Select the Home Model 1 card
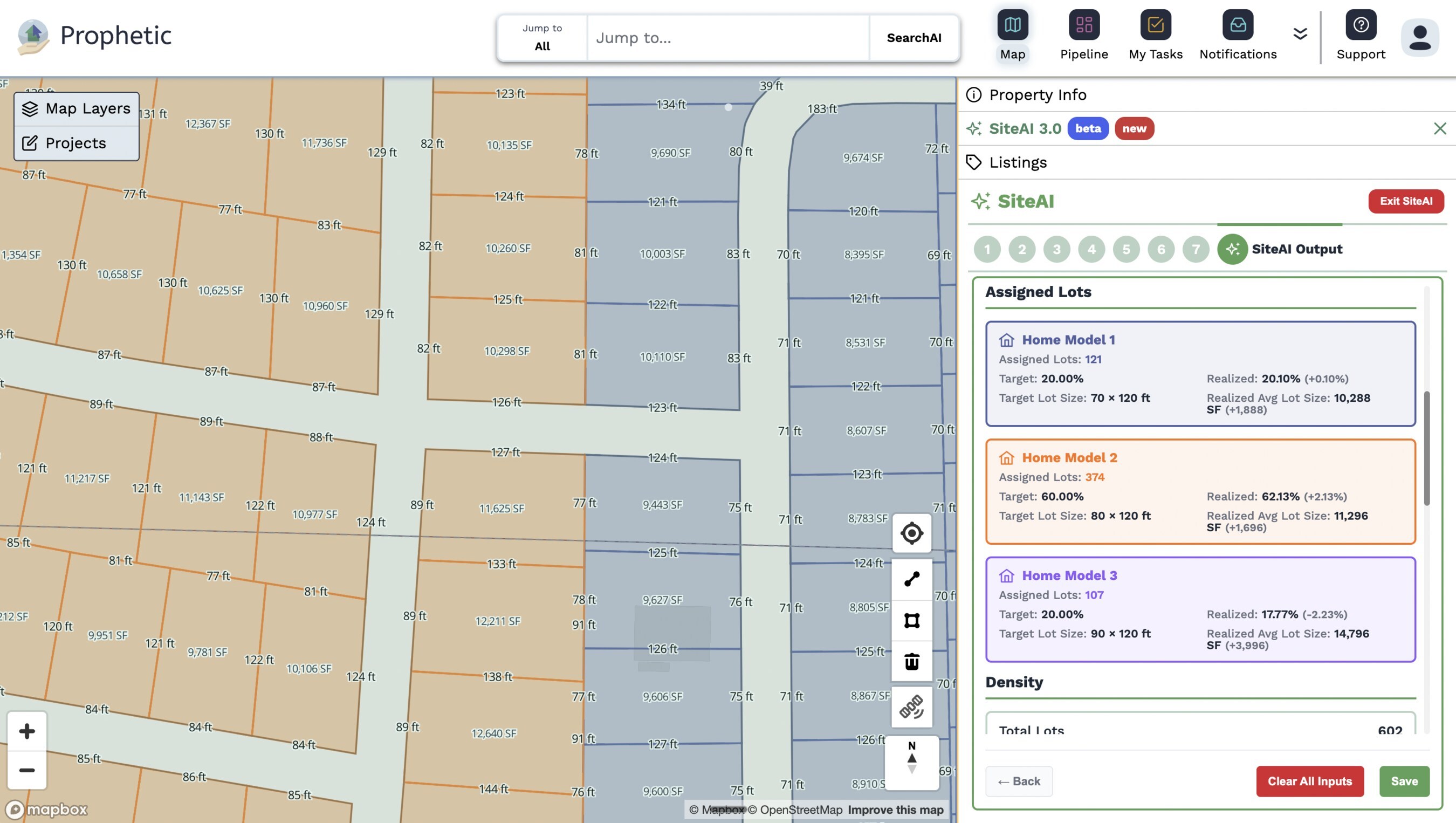1456x823 pixels. (1200, 374)
